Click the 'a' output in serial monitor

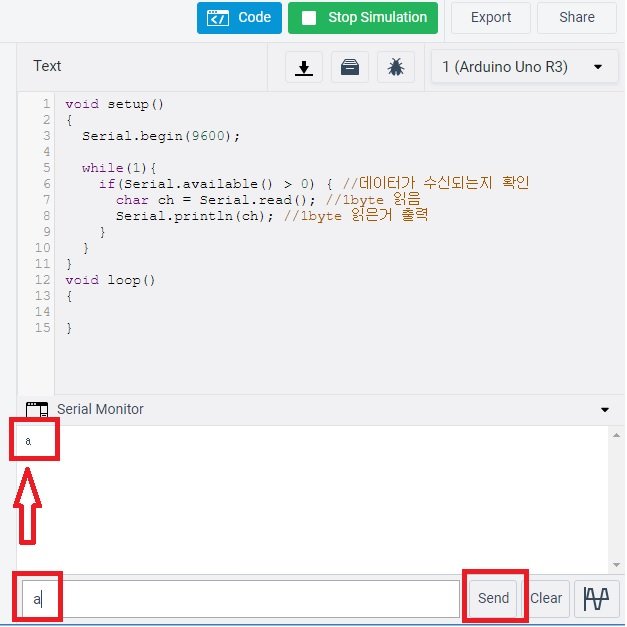28,441
